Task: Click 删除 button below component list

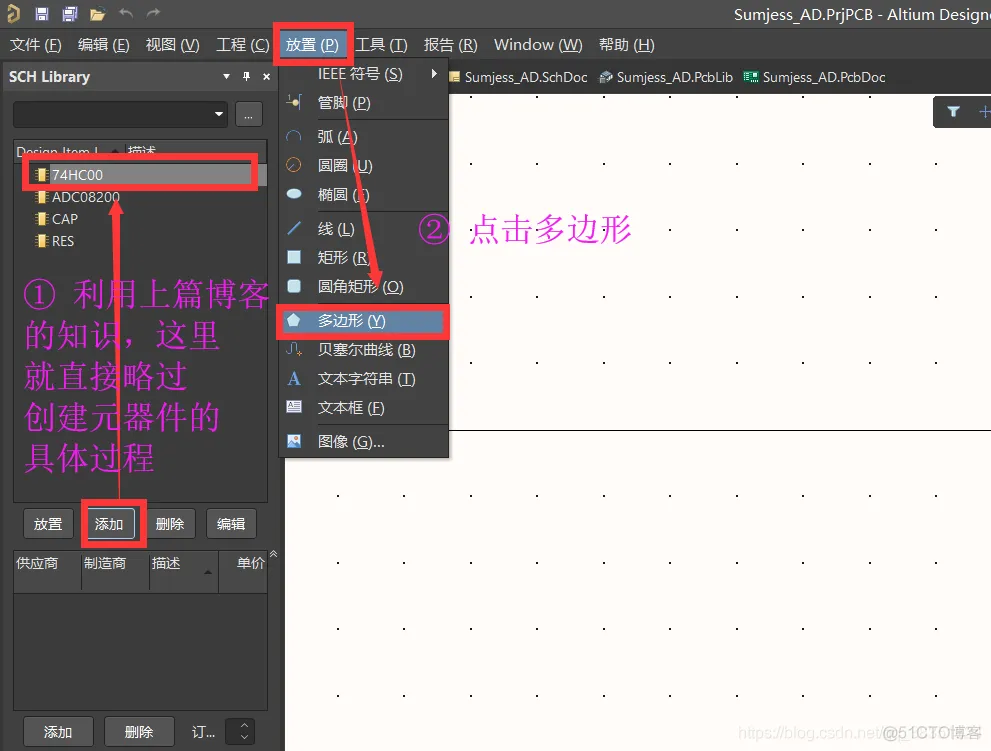Action: (170, 524)
